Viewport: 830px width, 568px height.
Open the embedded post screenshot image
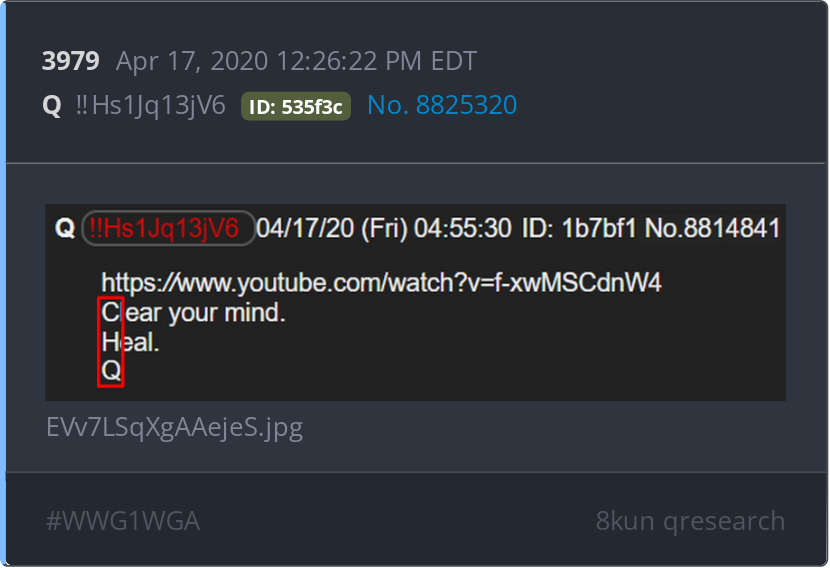point(416,302)
